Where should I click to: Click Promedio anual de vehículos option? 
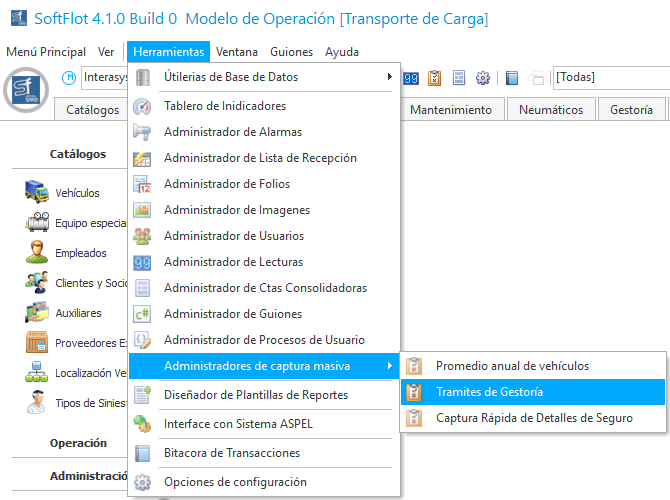512,366
